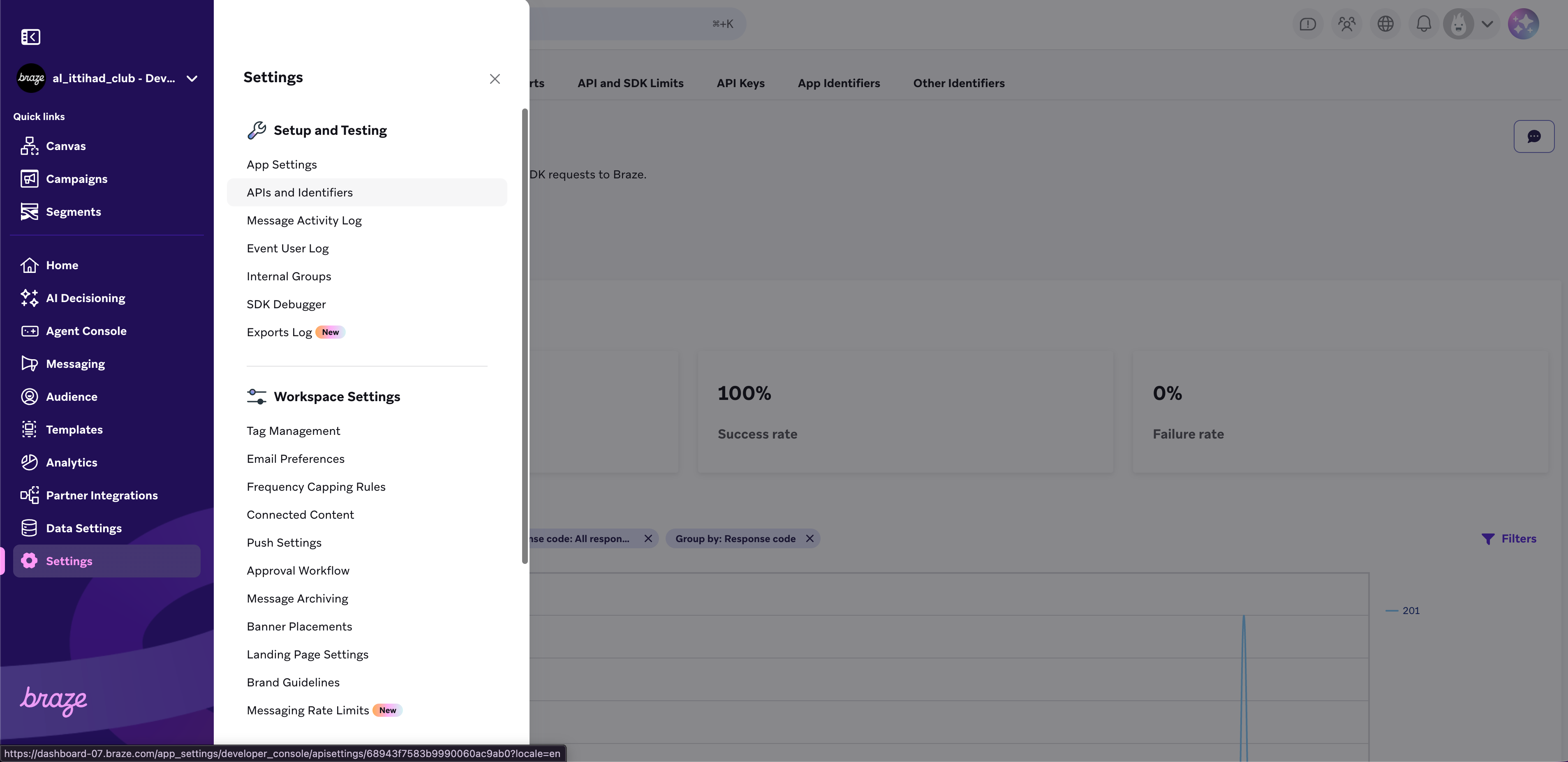Switch to the App Identifiers tab
Viewport: 1568px width, 762px height.
point(838,83)
